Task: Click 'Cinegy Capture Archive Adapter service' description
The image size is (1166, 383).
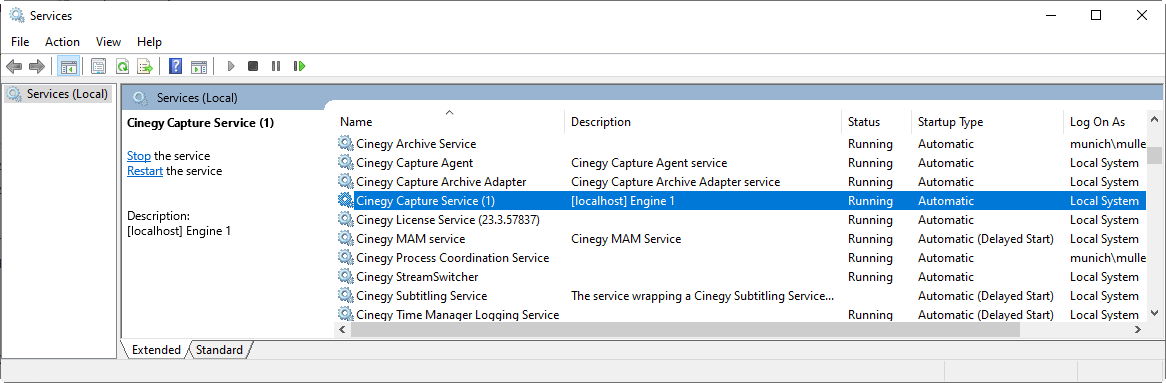Action: (x=675, y=181)
